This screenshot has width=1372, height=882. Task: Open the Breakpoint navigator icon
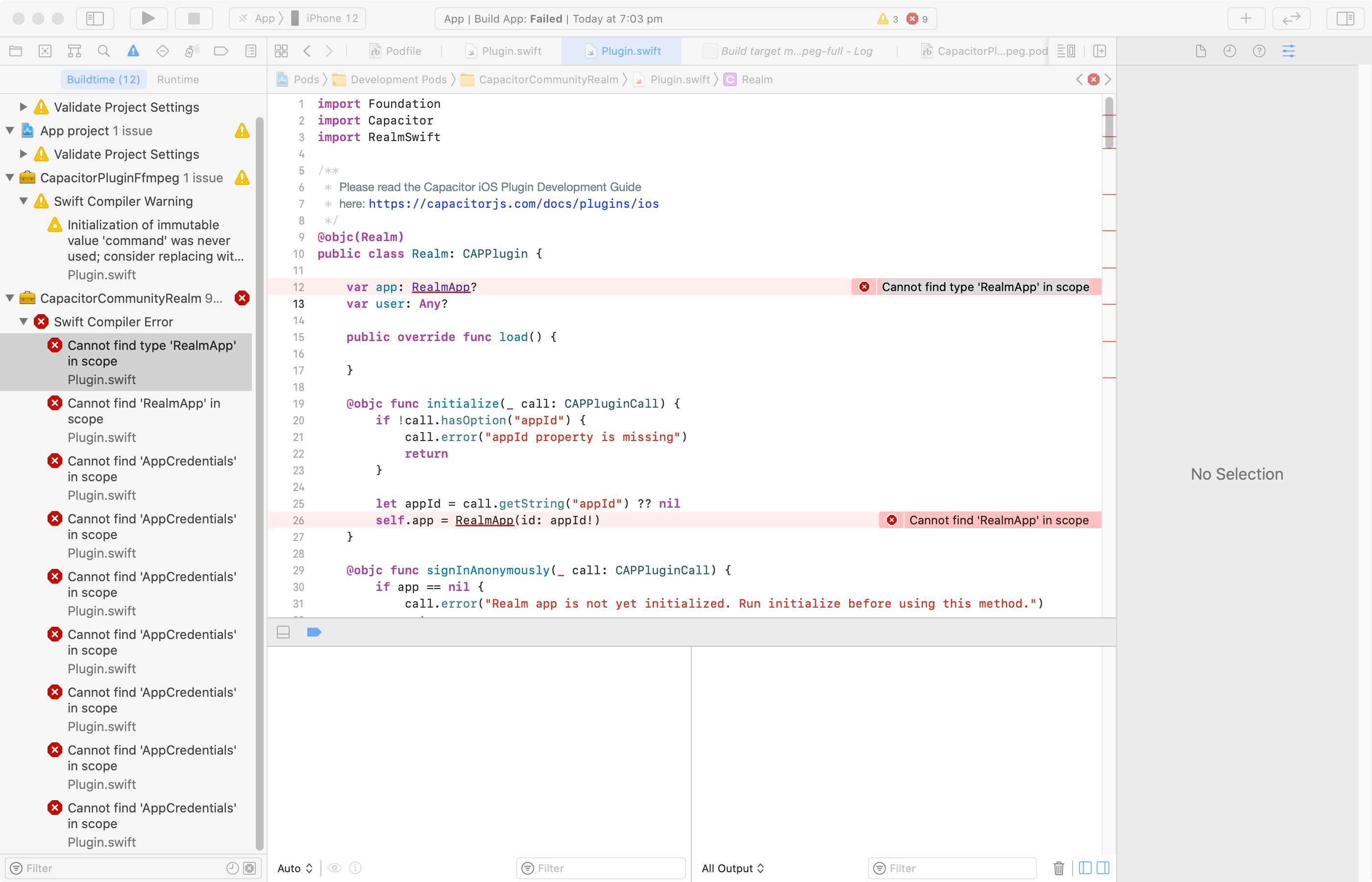tap(221, 51)
